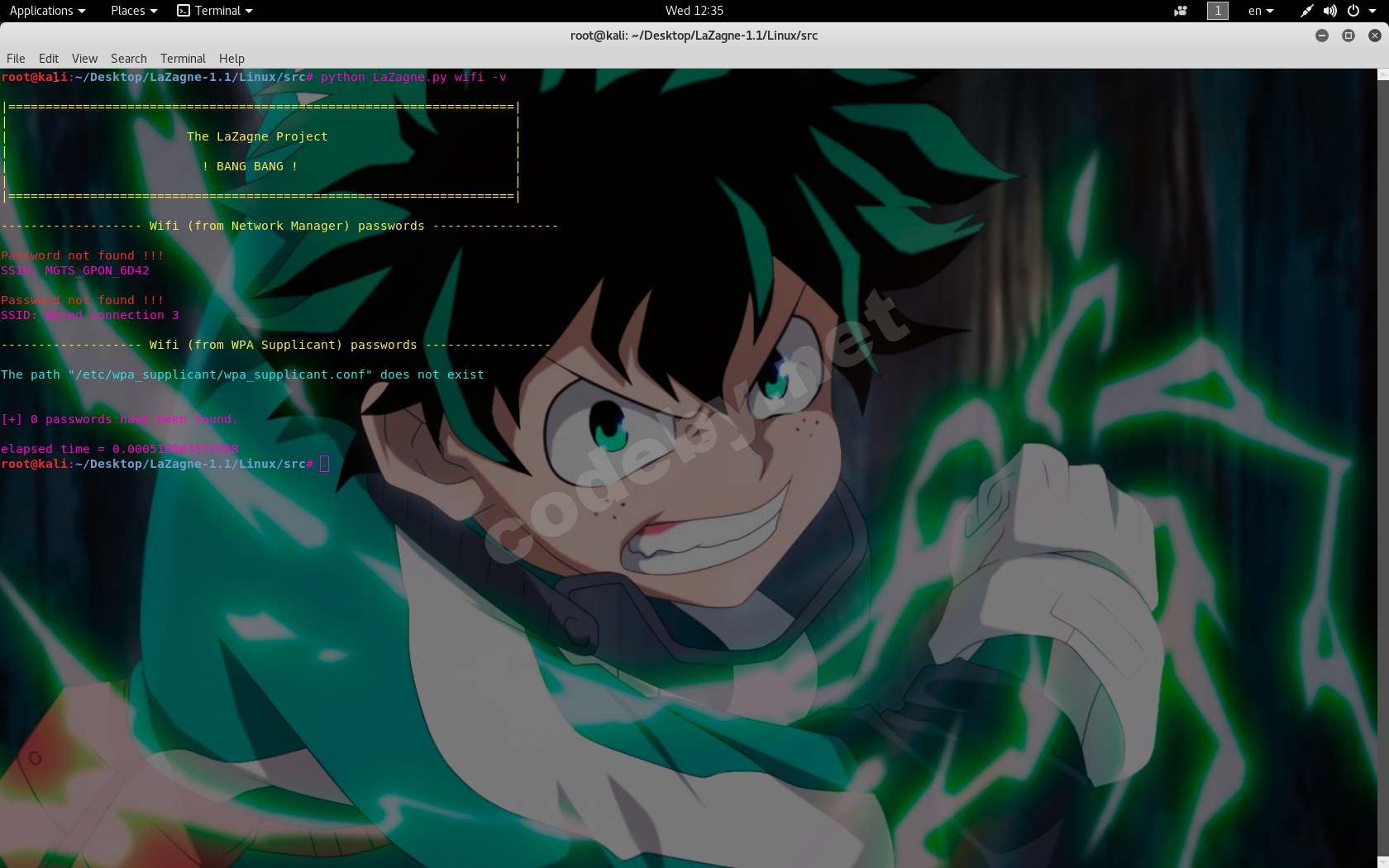This screenshot has width=1389, height=868.
Task: Click the SSID MGTS_GPON_6D42 line
Action: (75, 270)
